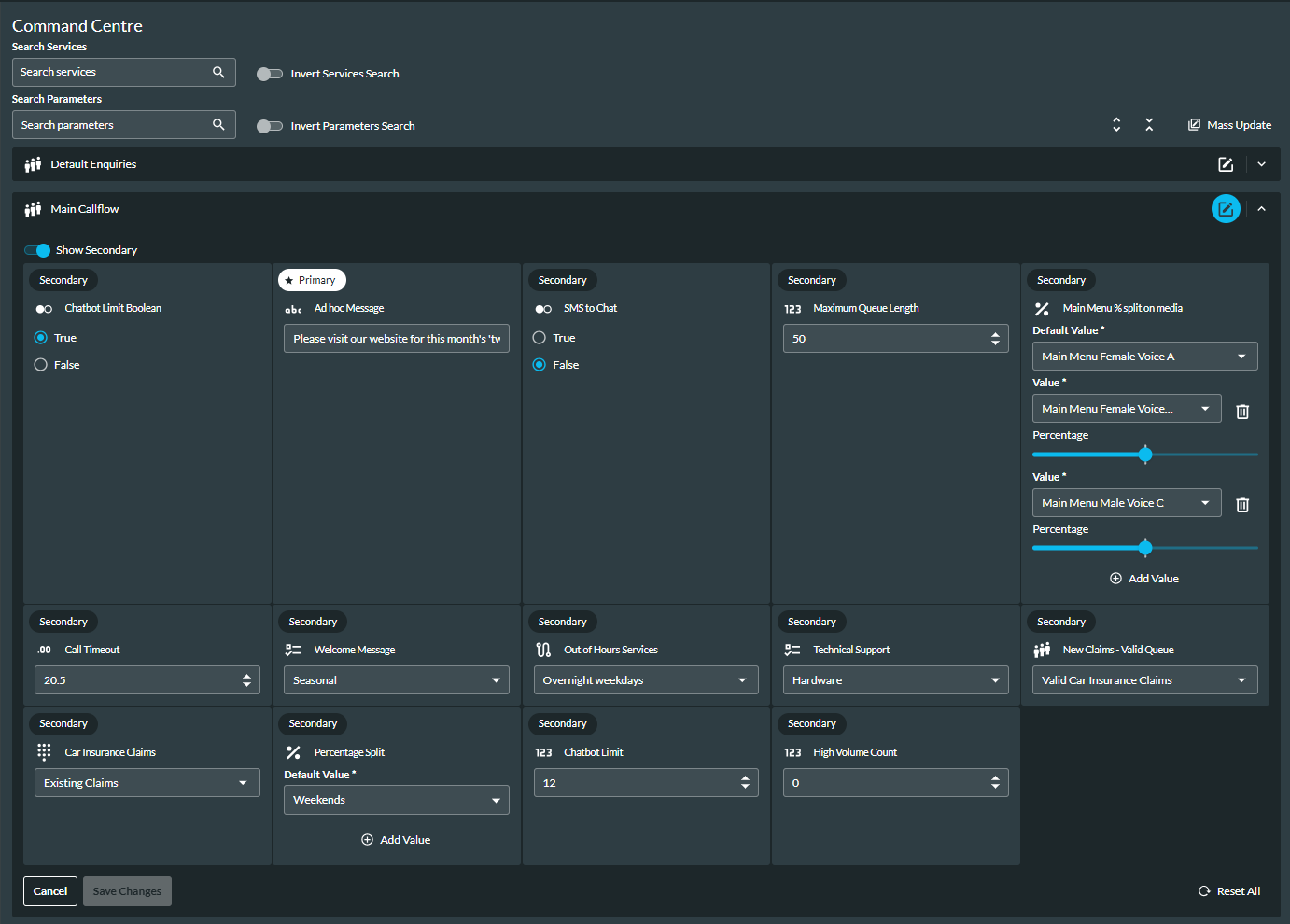
Task: Click the edit icon for Default Enquiries
Action: pyautogui.click(x=1226, y=164)
